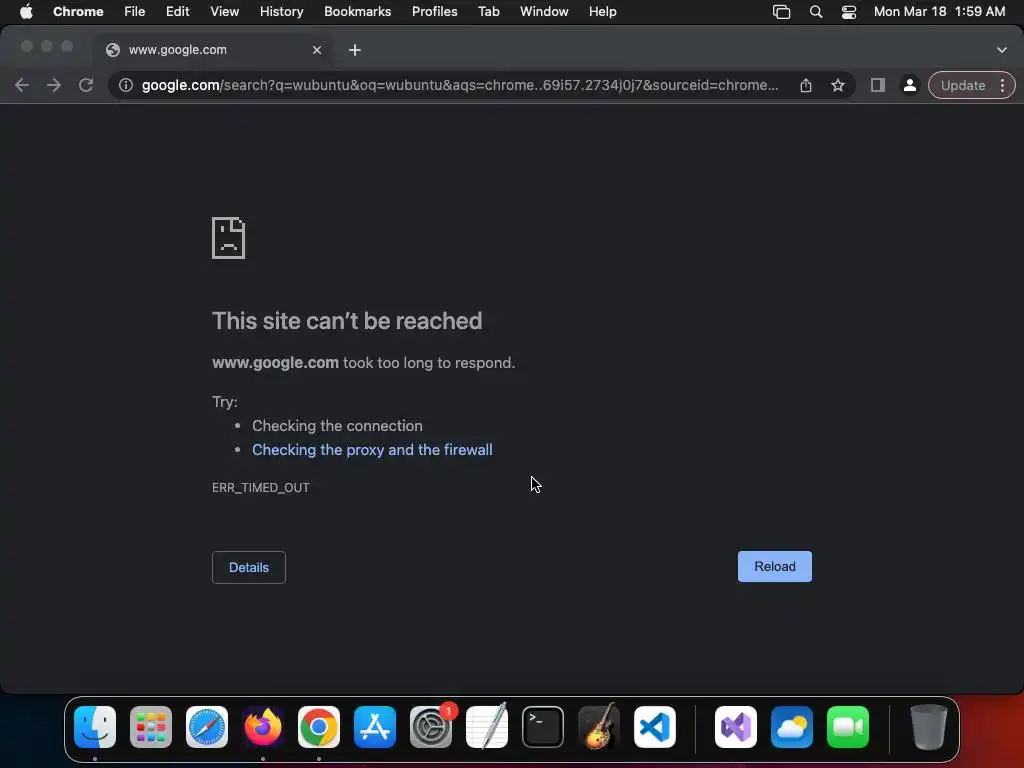Image resolution: width=1024 pixels, height=768 pixels.
Task: Reload the page with the toolbar refresh icon
Action: click(86, 86)
